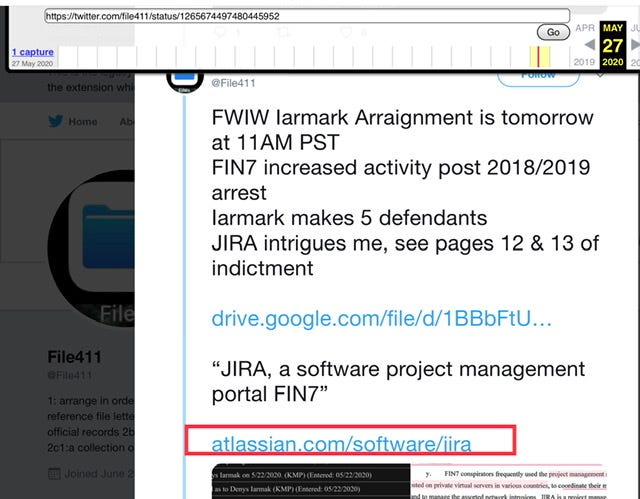640x499 pixels.
Task: Click the Twitter bird Home icon
Action: click(x=56, y=121)
